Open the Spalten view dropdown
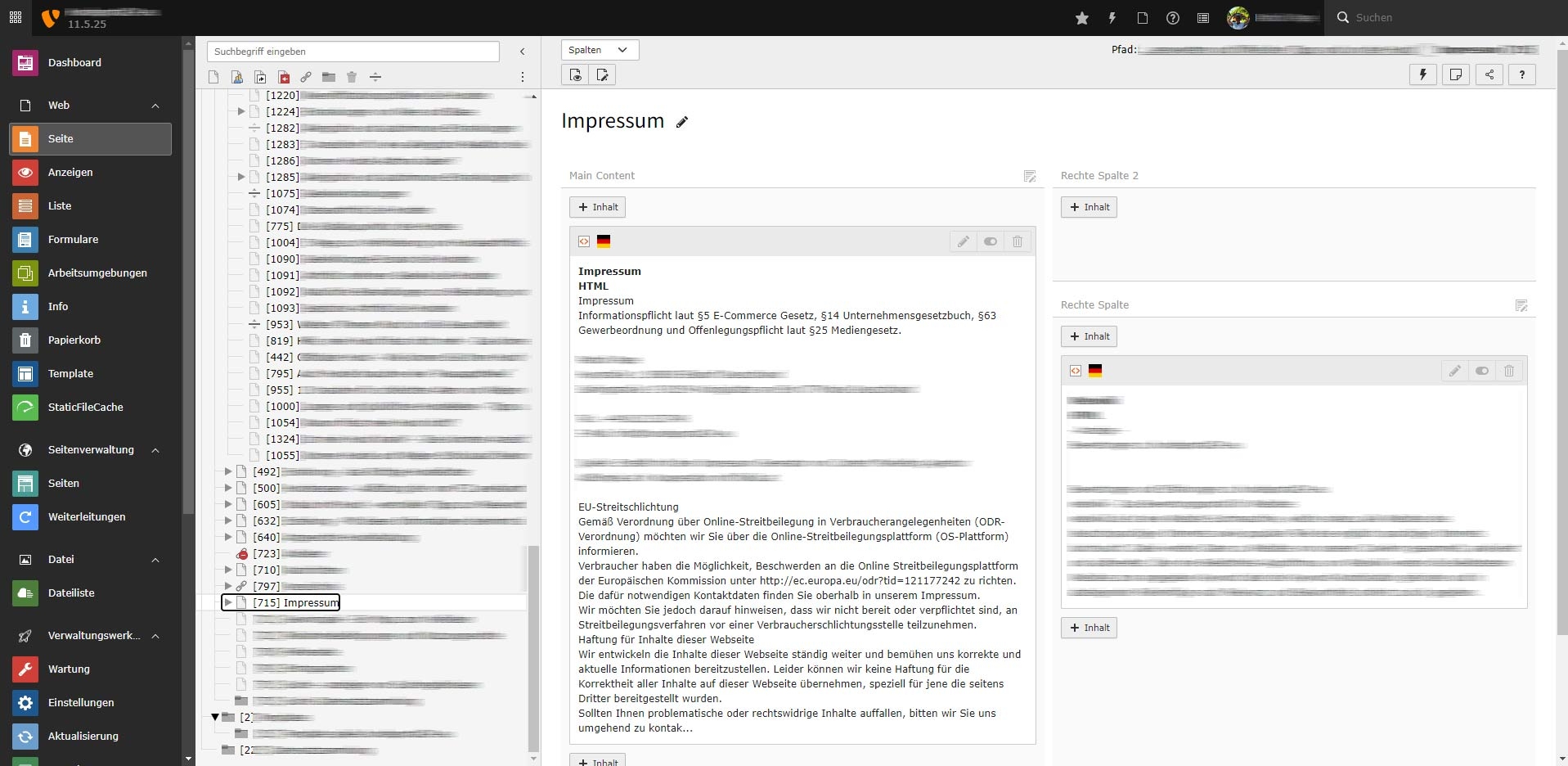1568x766 pixels. (x=600, y=50)
